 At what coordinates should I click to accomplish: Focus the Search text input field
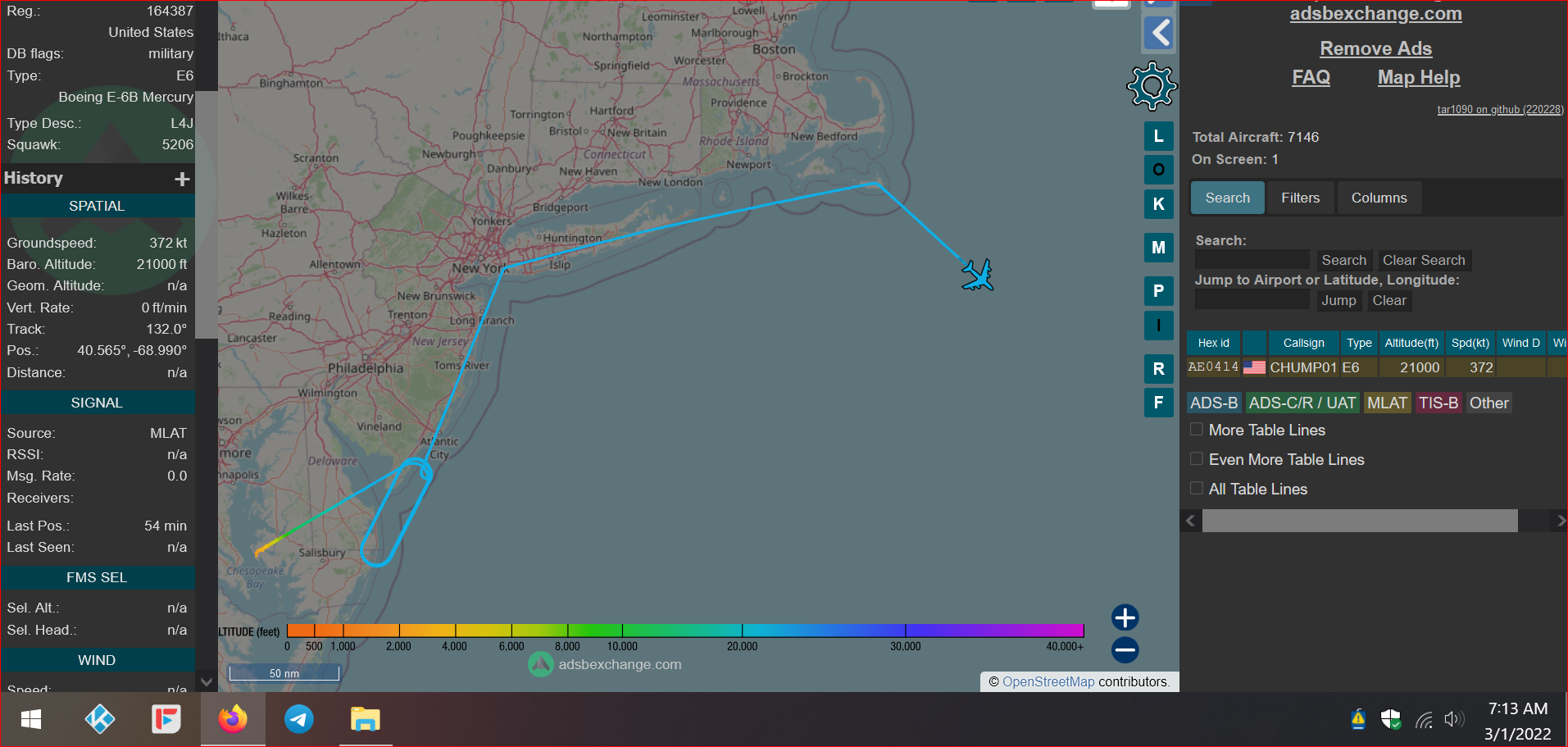click(1252, 260)
